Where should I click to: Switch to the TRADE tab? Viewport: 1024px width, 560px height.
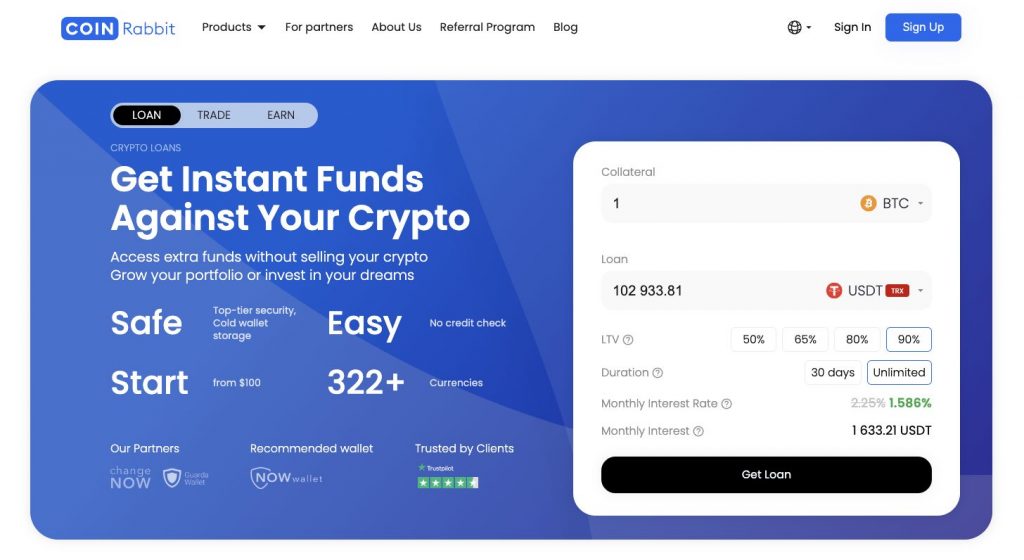pos(214,116)
